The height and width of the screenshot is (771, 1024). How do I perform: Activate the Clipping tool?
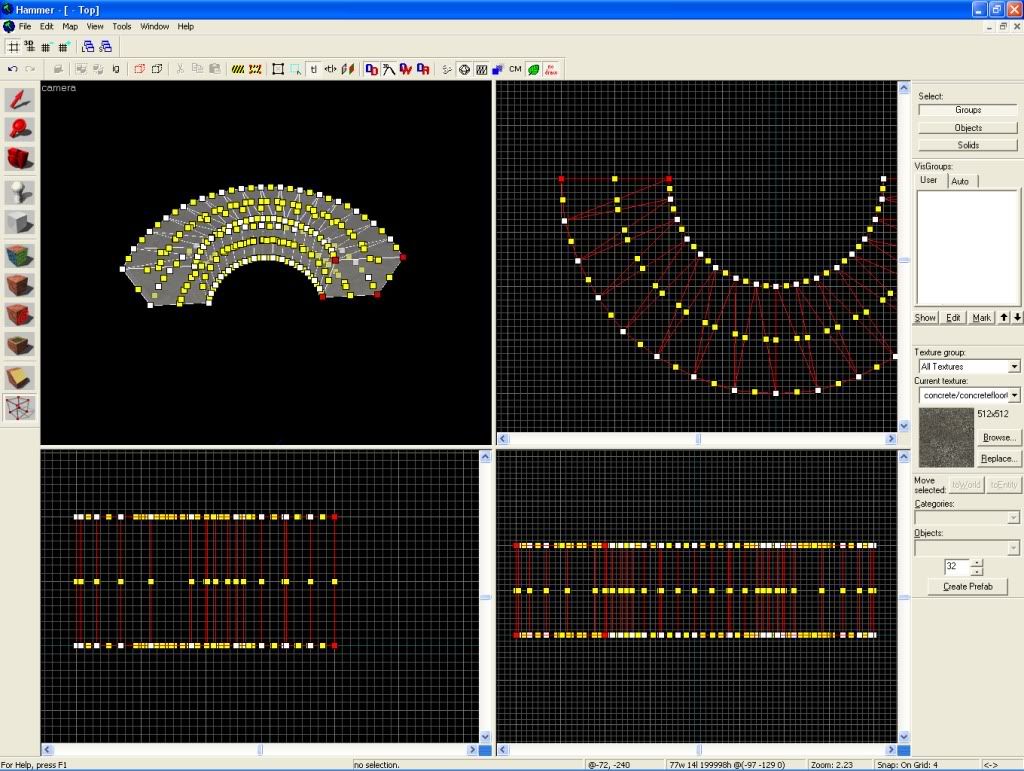(x=20, y=377)
